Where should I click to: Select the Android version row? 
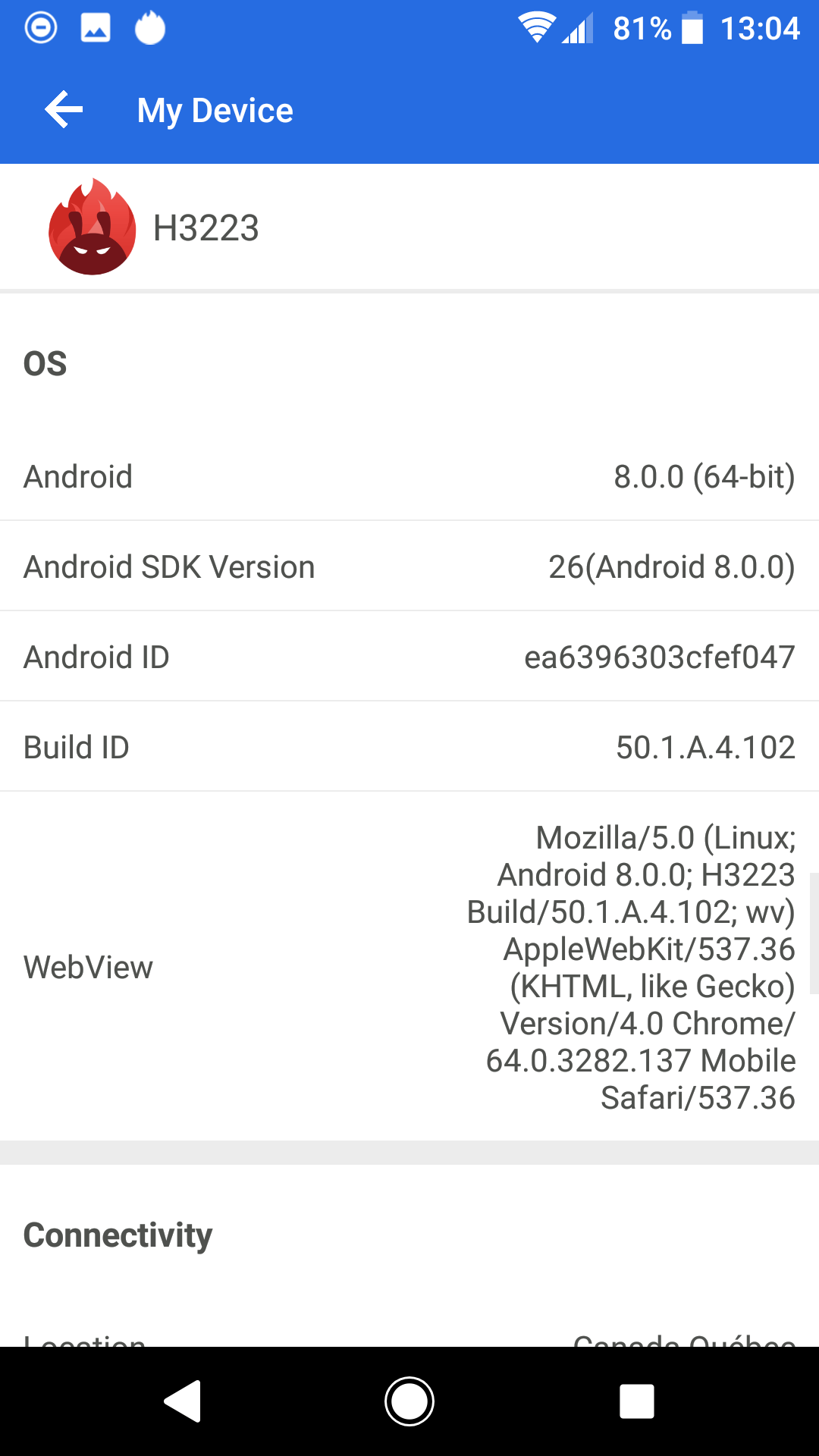[409, 477]
